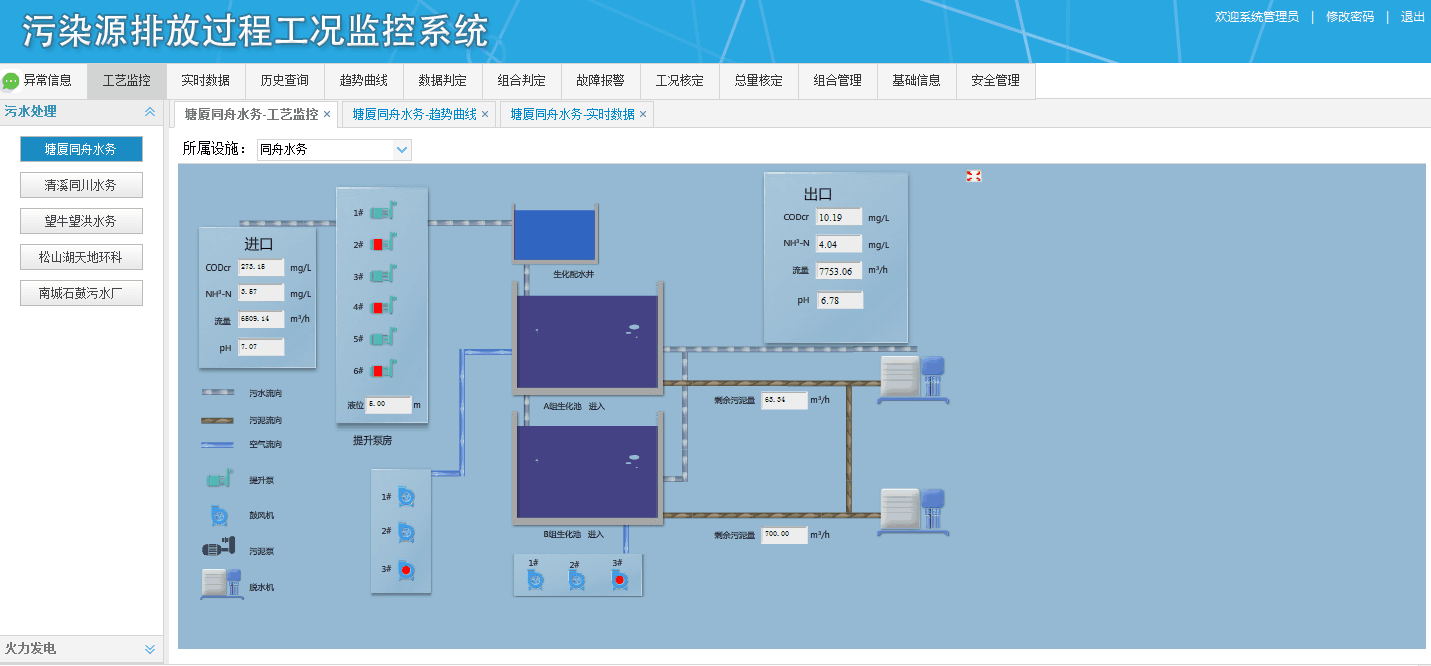Click the 脱水机 legend icon
The image size is (1431, 666).
[x=220, y=581]
